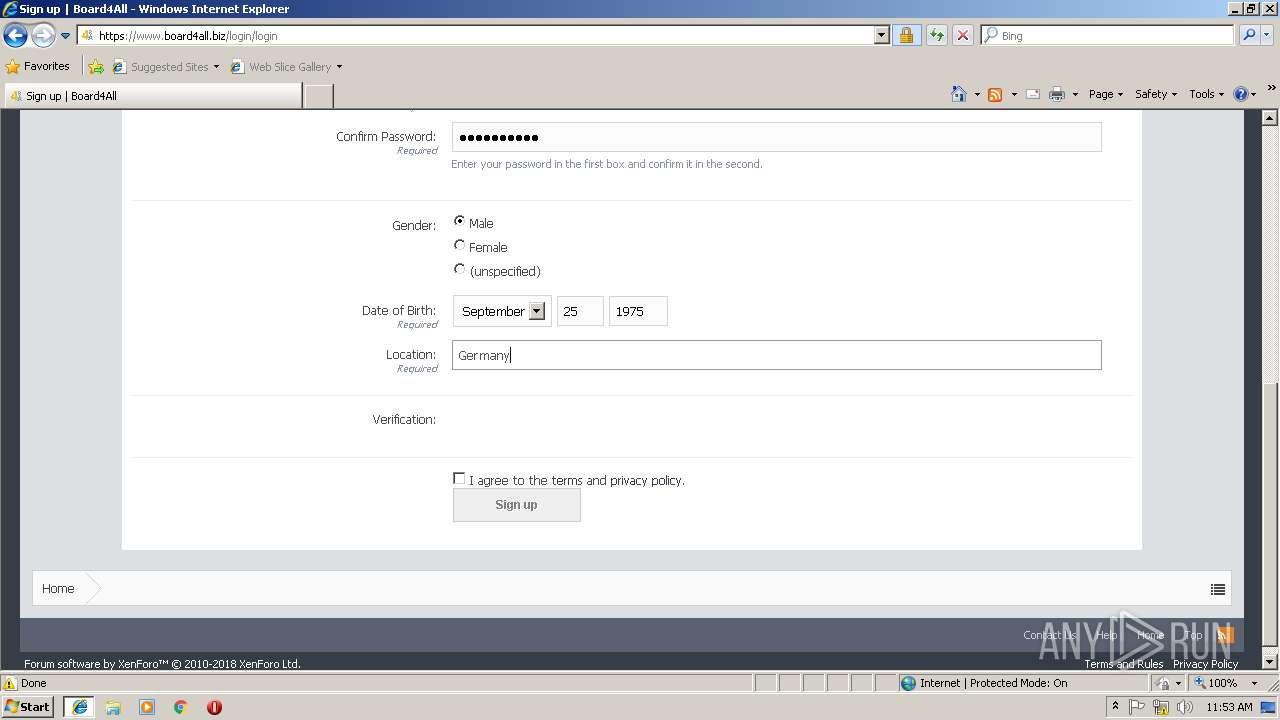Click the volume speaker tray icon
This screenshot has width=1280, height=720.
click(1185, 707)
